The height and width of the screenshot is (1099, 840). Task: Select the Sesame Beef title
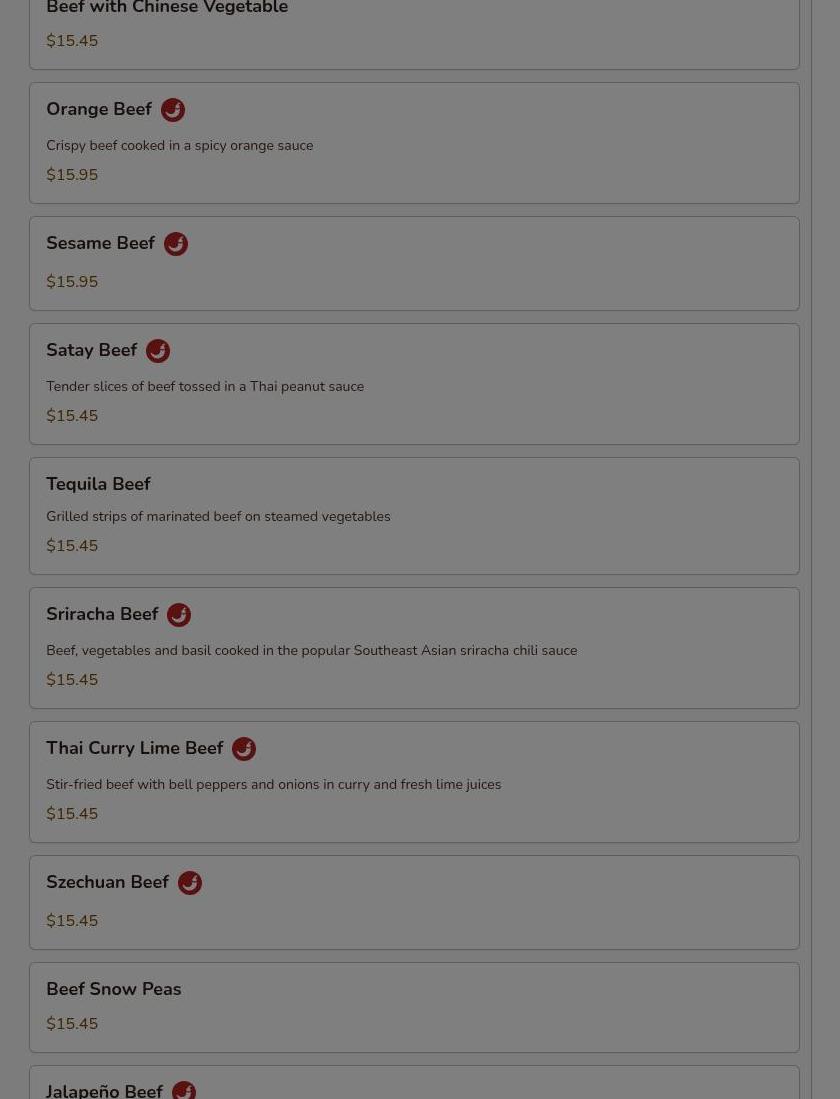coord(100,243)
